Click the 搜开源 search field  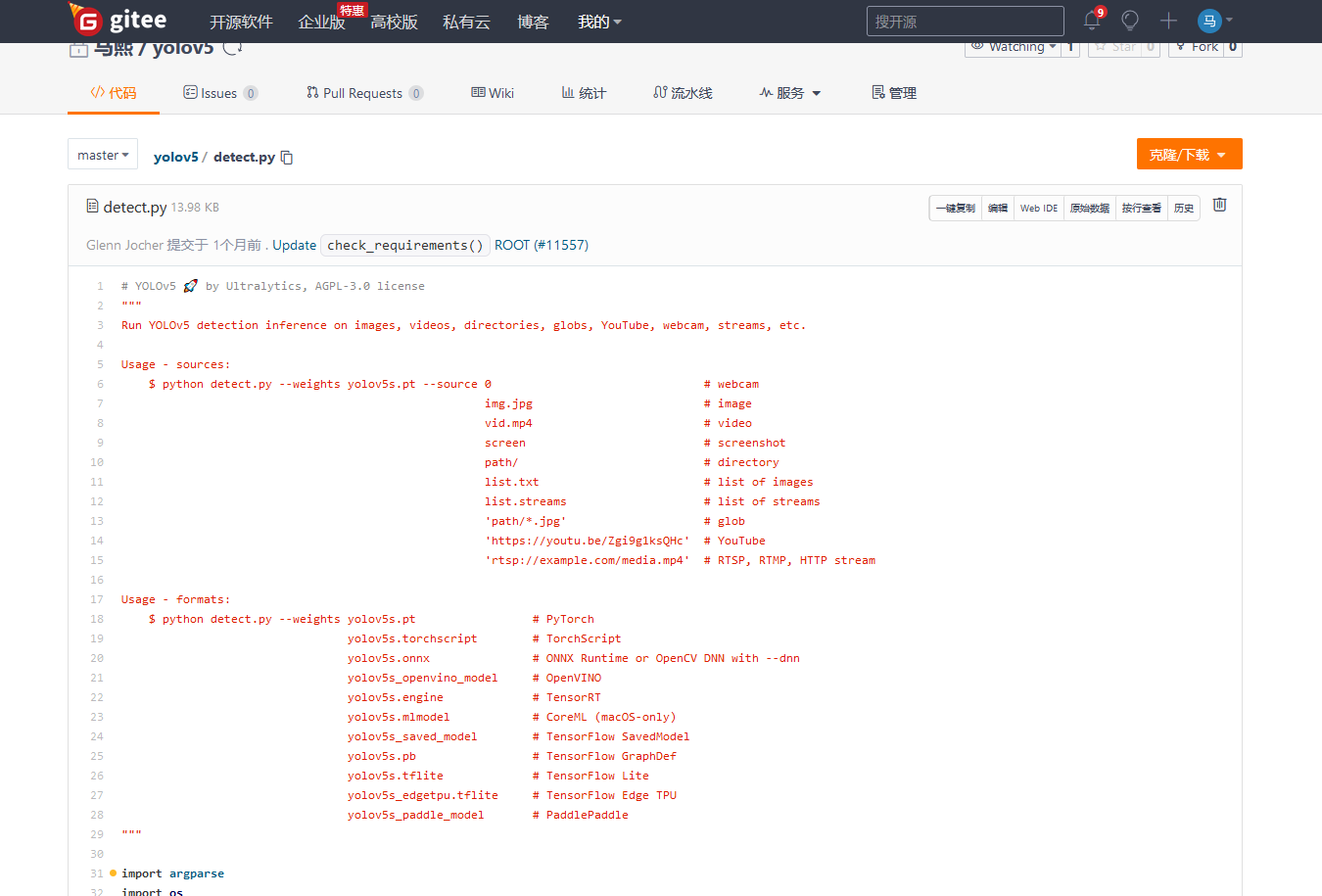click(965, 22)
